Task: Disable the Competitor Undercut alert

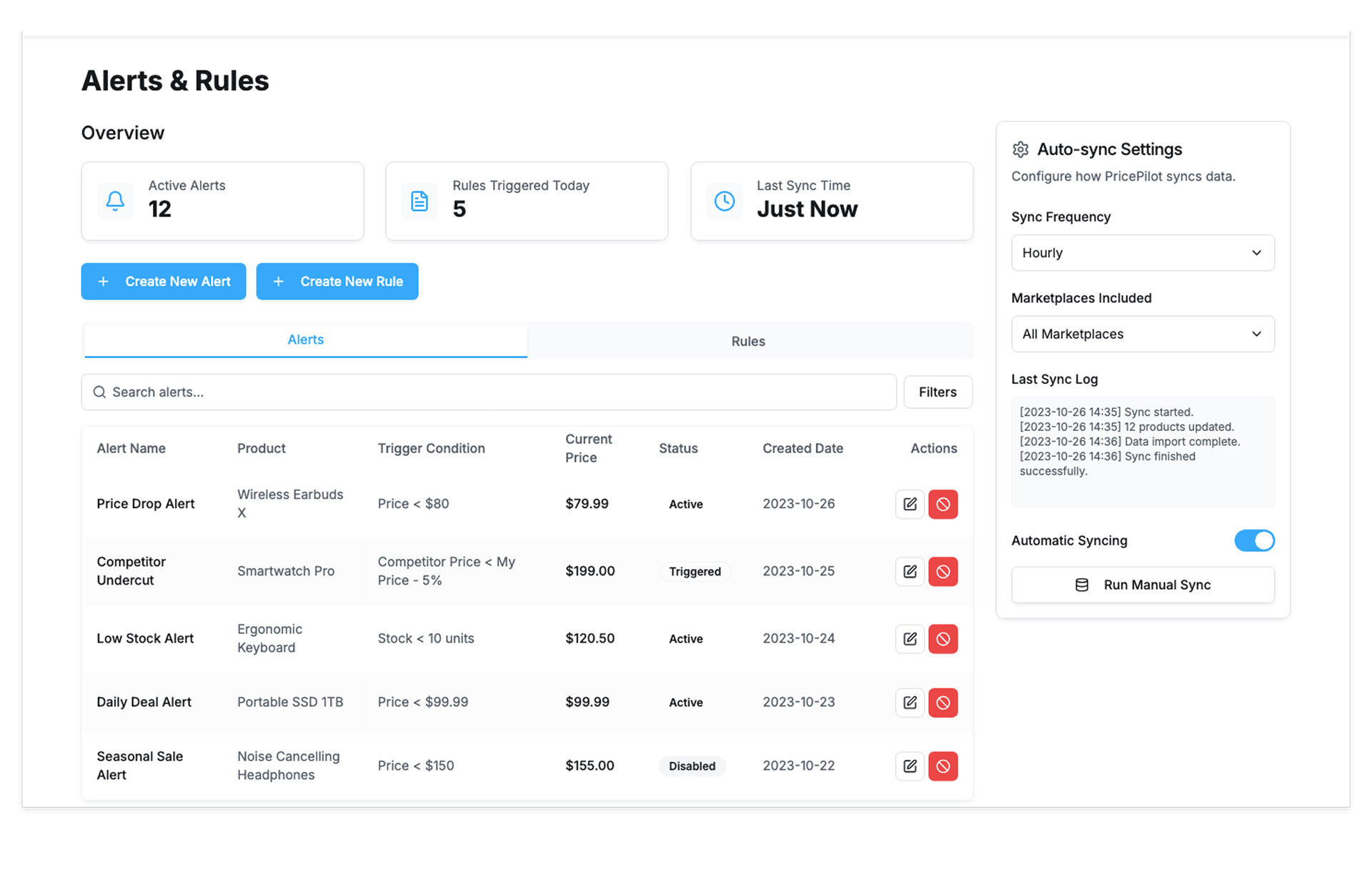Action: [x=943, y=571]
